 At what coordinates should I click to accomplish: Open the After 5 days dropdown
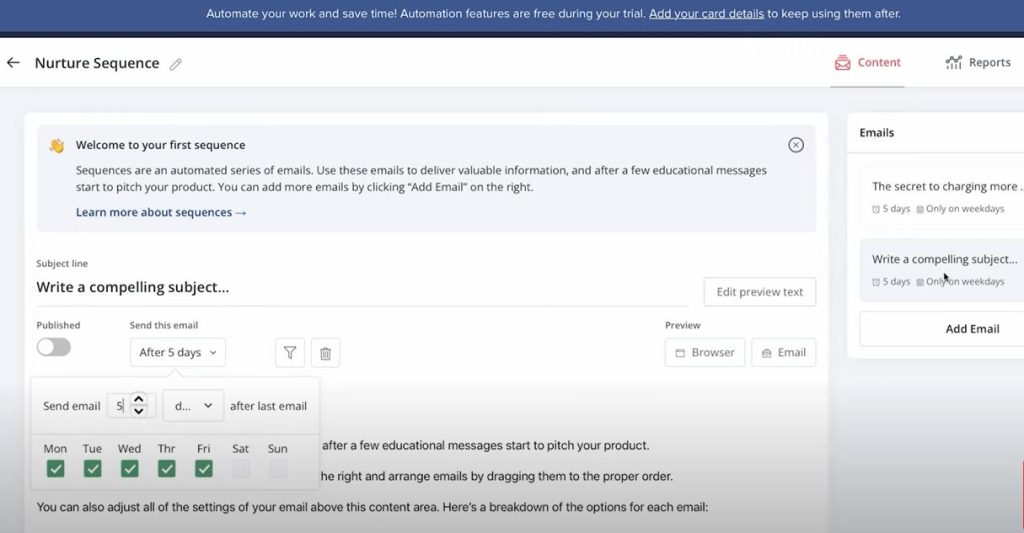click(x=178, y=353)
